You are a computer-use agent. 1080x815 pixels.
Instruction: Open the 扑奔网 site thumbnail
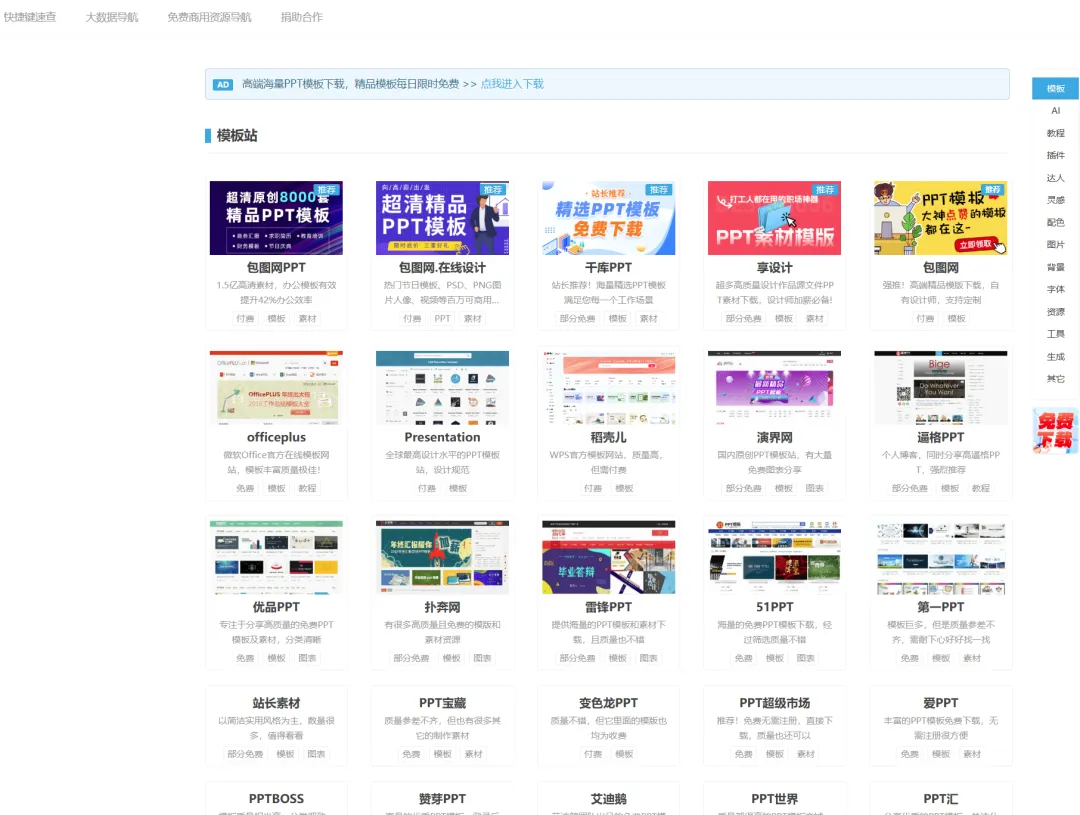pyautogui.click(x=442, y=557)
